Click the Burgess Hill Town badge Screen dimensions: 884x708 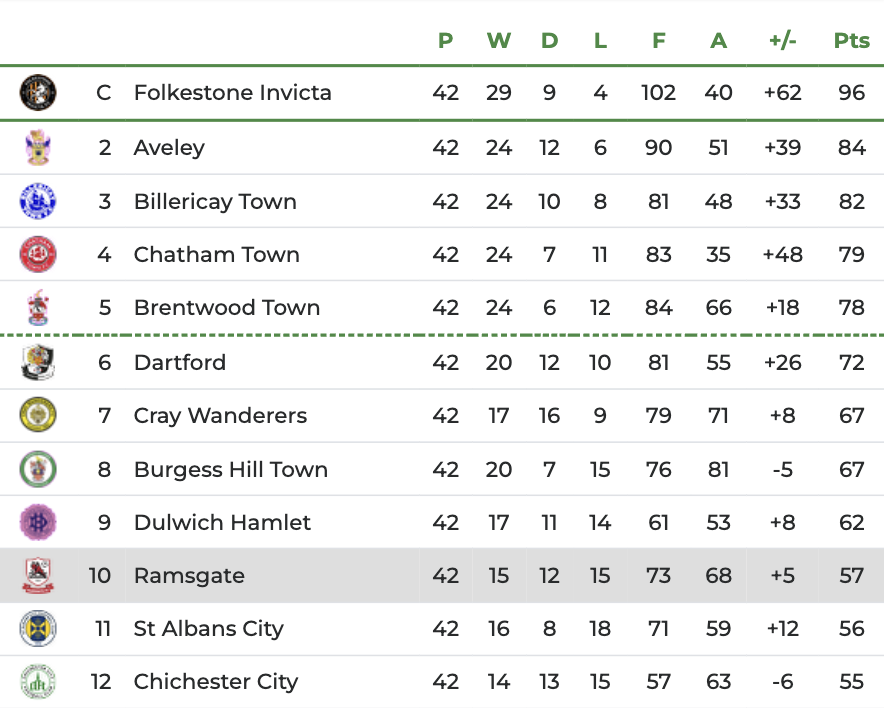tap(38, 469)
